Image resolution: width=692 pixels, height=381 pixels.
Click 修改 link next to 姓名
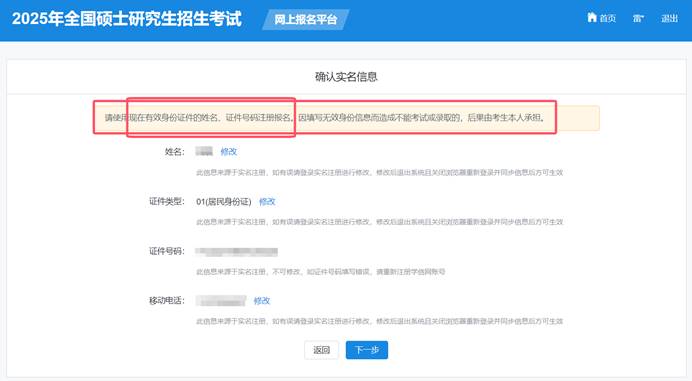[229, 151]
